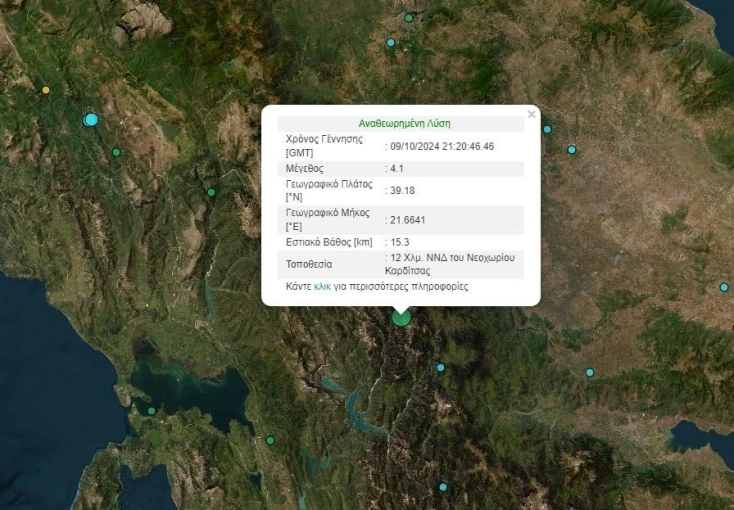Open the "κλικ" link for more information
734x510 pixels.
pyautogui.click(x=322, y=287)
